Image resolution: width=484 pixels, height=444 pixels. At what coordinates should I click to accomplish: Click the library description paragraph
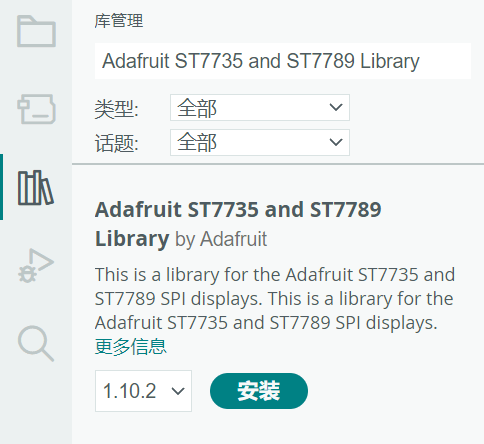275,298
